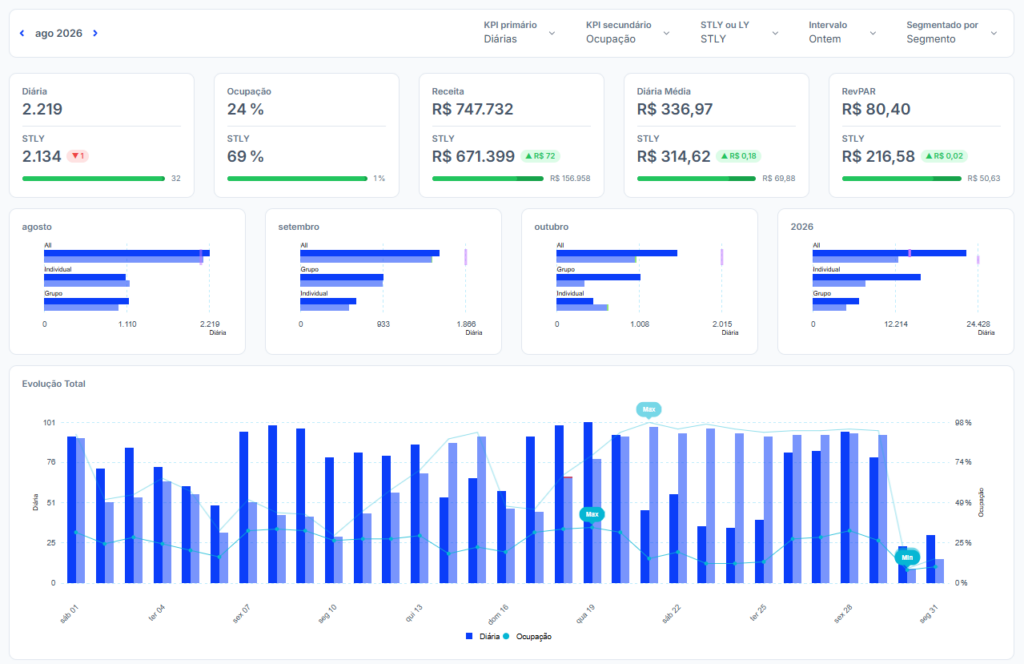
Task: Click the sáb 22 axis label
Action: (671, 614)
